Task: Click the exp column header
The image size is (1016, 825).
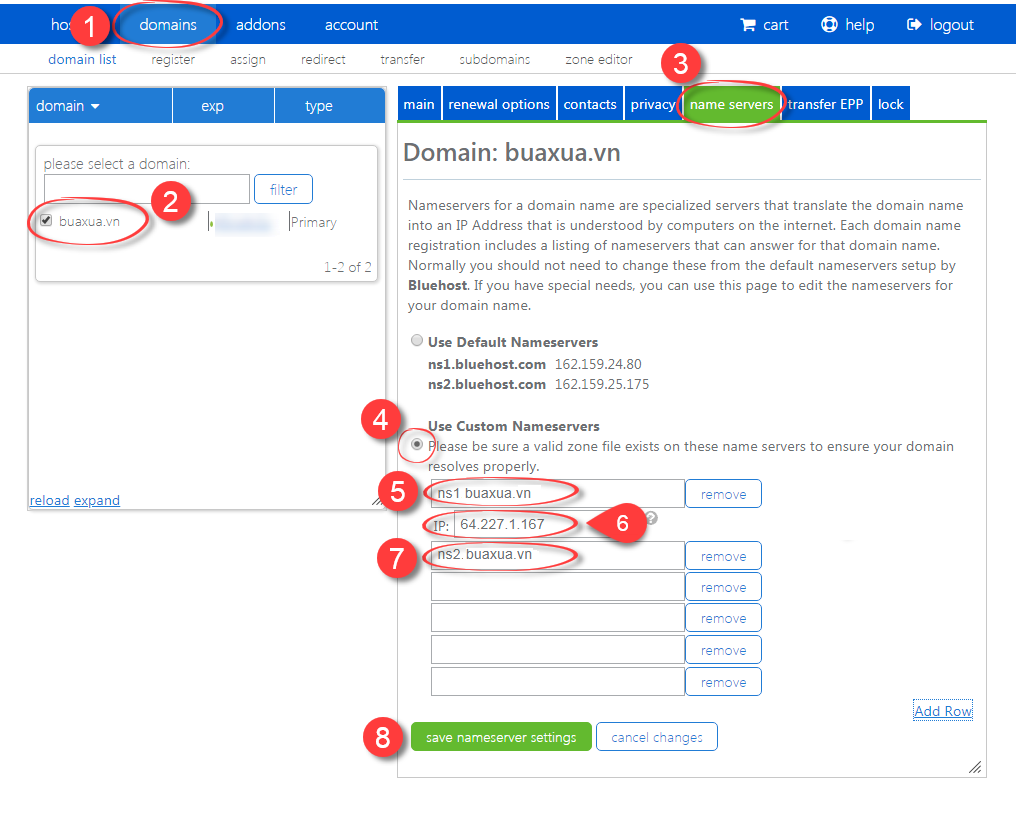Action: coord(224,106)
